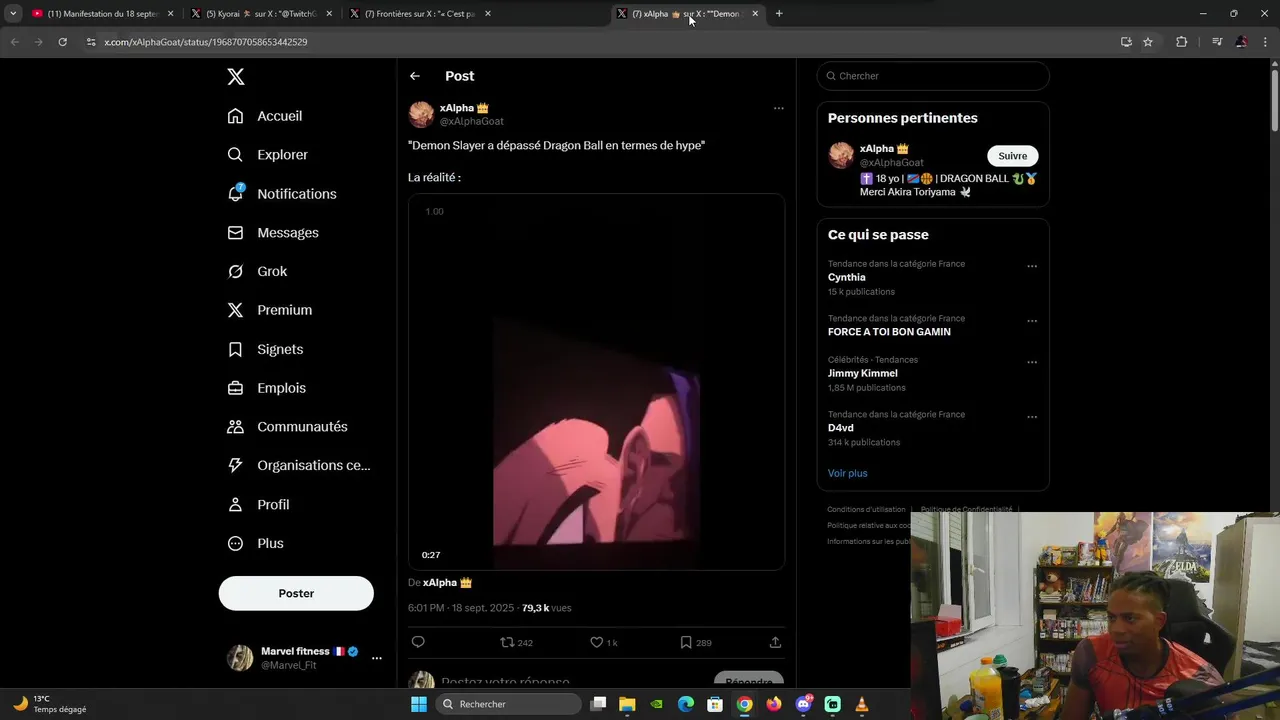Click the Voir plus link

(848, 473)
